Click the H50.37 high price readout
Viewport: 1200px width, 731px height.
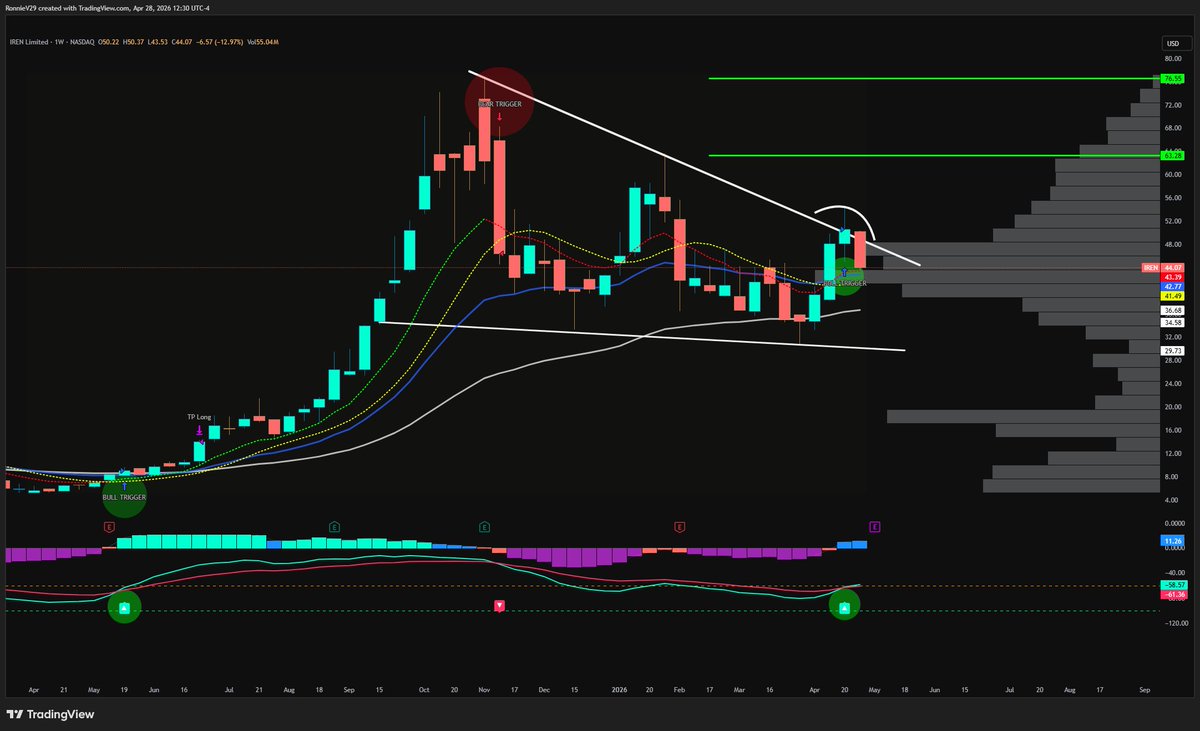pyautogui.click(x=134, y=43)
